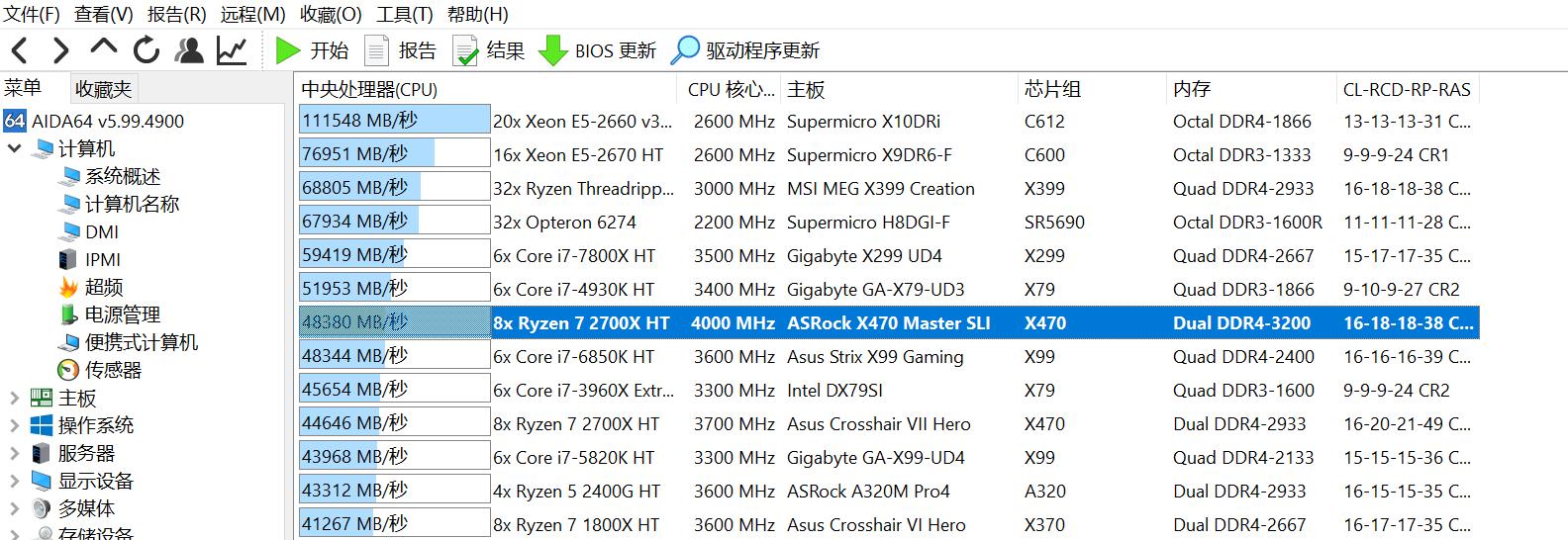Sort by 内存 column header
This screenshot has width=1568, height=540.
coord(1252,89)
